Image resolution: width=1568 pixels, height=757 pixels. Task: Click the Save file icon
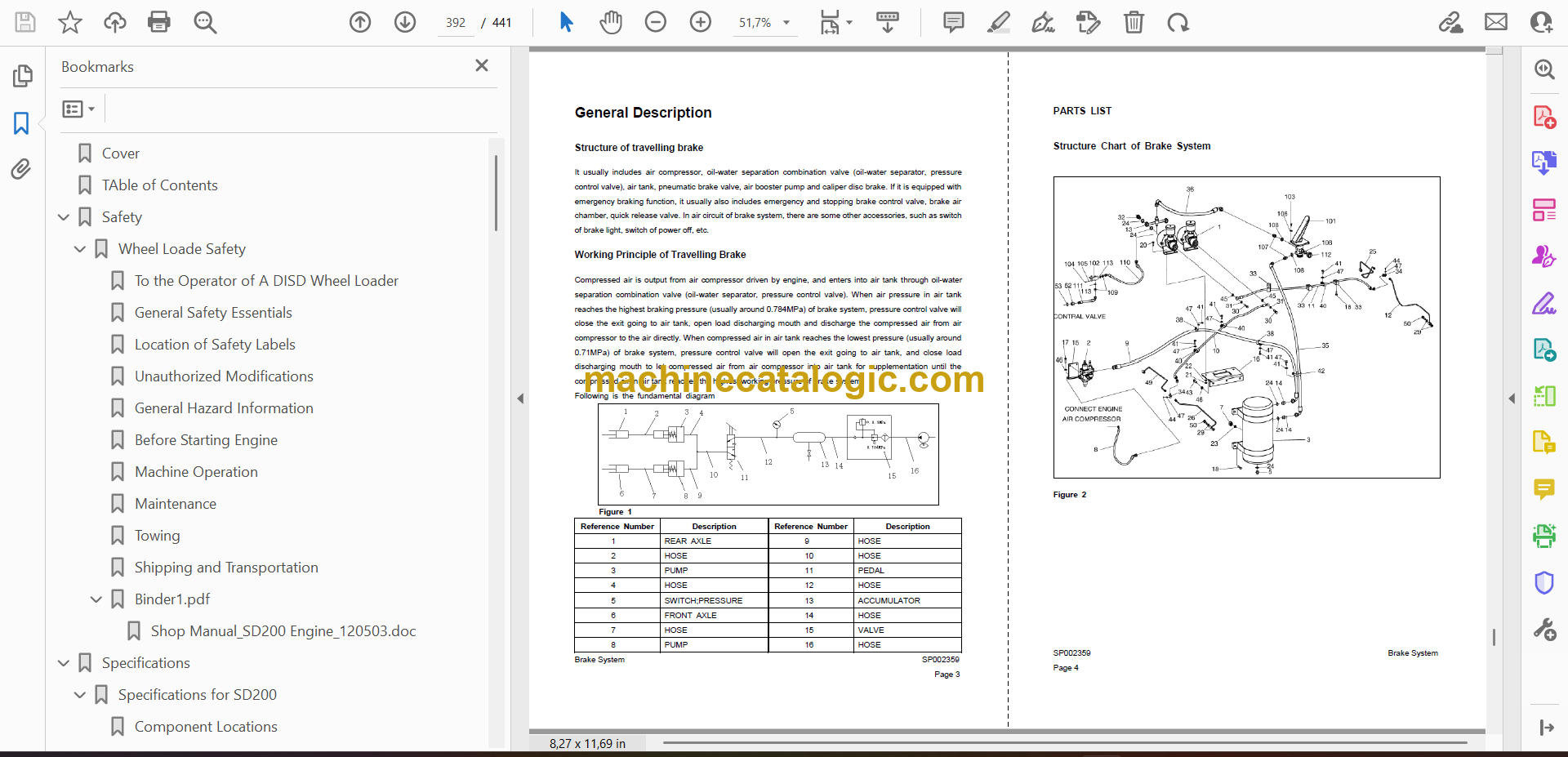[x=25, y=22]
